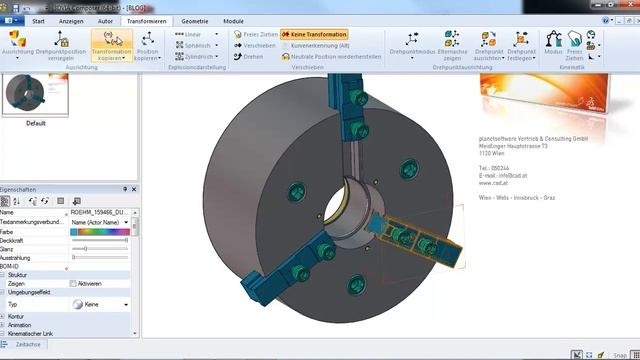Screen dimensions: 640x360
Task: Open Zylindrisch dropdown arrow
Action: point(217,56)
